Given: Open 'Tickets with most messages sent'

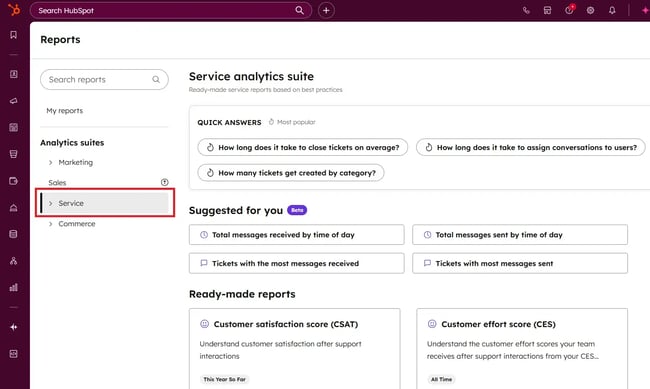Looking at the screenshot, I should pyautogui.click(x=520, y=263).
